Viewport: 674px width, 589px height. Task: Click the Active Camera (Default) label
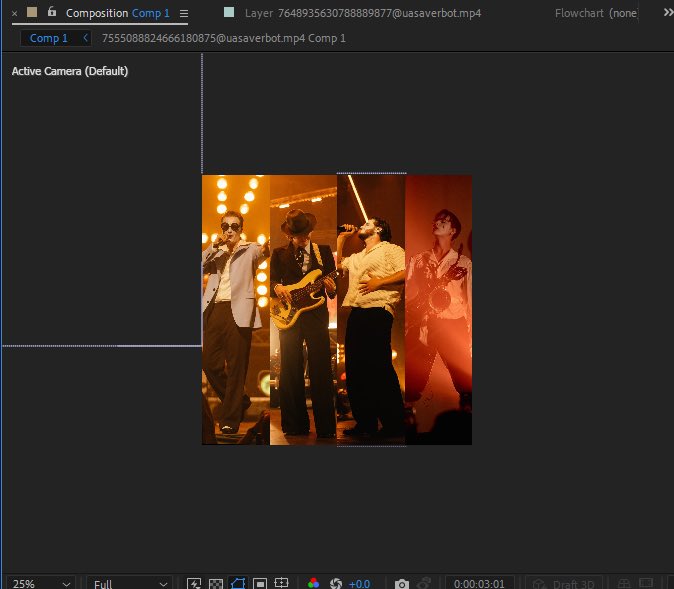coord(70,71)
